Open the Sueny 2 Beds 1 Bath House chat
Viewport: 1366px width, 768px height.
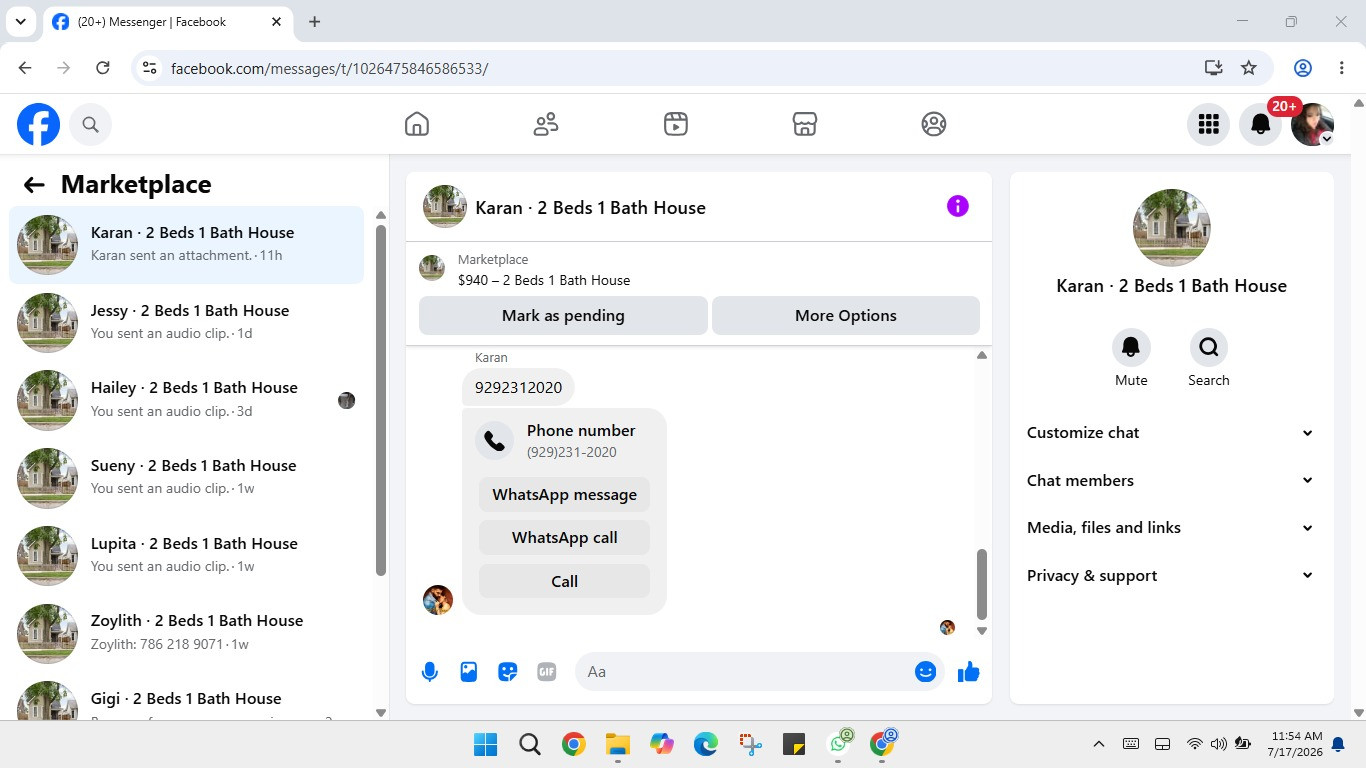coord(187,477)
